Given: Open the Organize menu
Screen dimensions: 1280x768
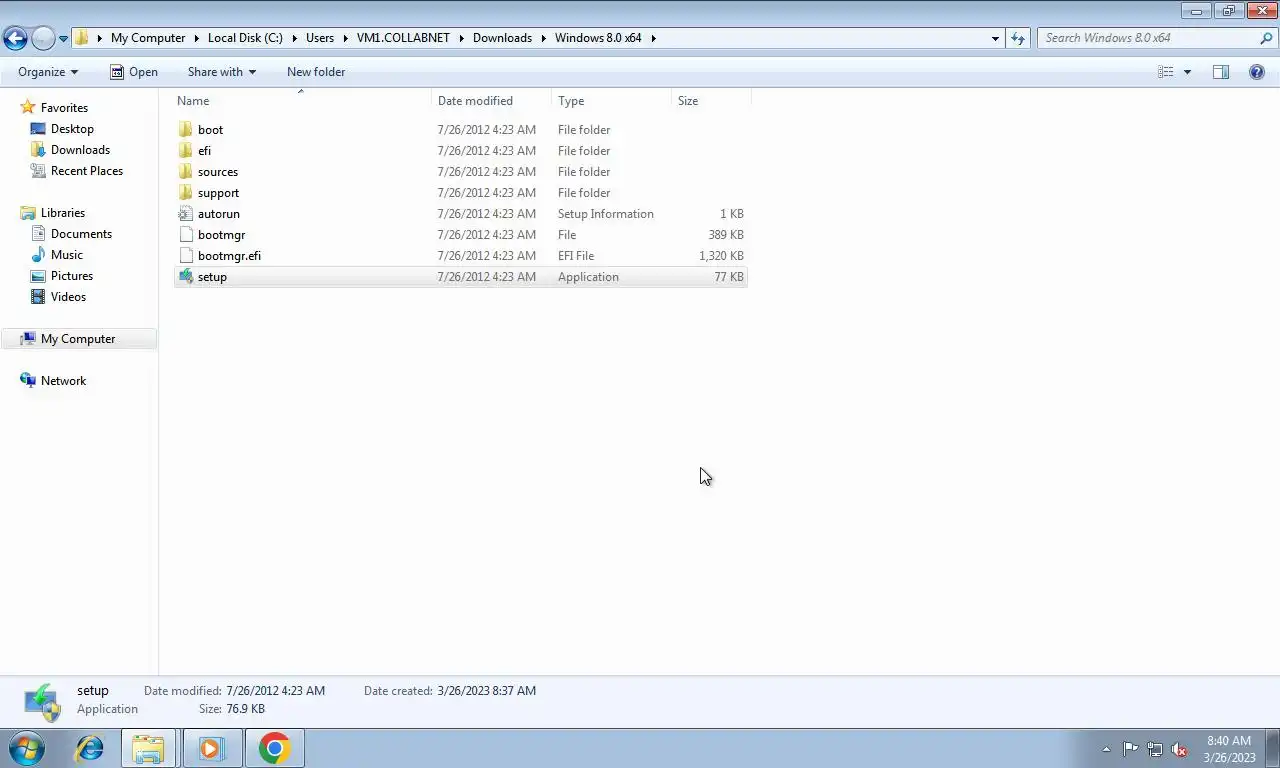Looking at the screenshot, I should (x=48, y=72).
